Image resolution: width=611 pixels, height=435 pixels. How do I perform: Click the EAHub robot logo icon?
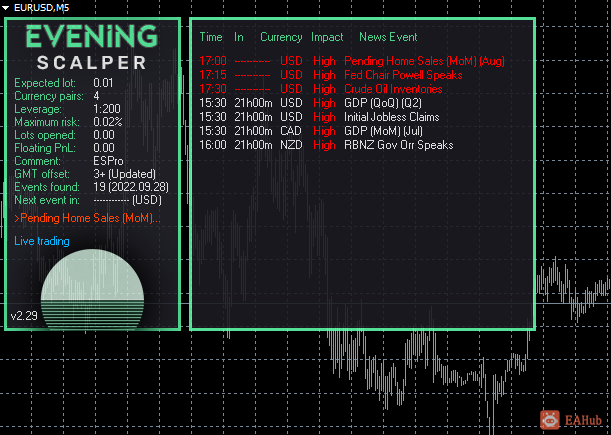pos(550,420)
